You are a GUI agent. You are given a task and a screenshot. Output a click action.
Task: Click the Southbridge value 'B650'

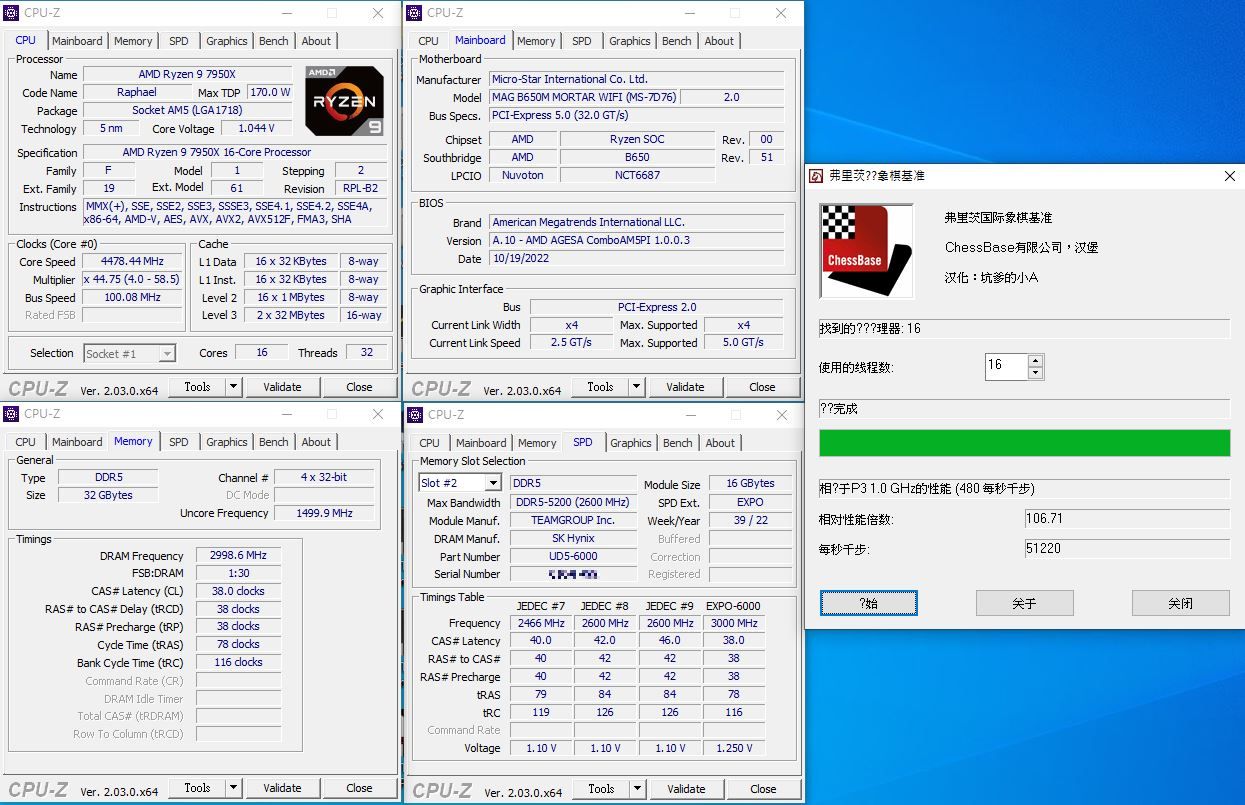coord(637,157)
